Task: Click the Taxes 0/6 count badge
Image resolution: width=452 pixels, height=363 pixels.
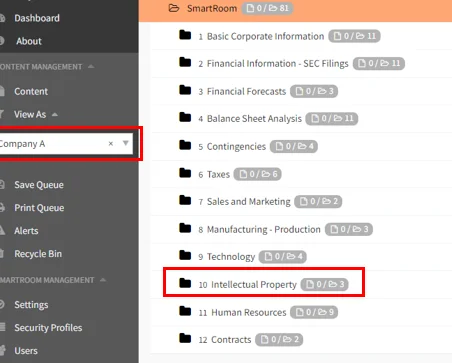Action: point(257,174)
